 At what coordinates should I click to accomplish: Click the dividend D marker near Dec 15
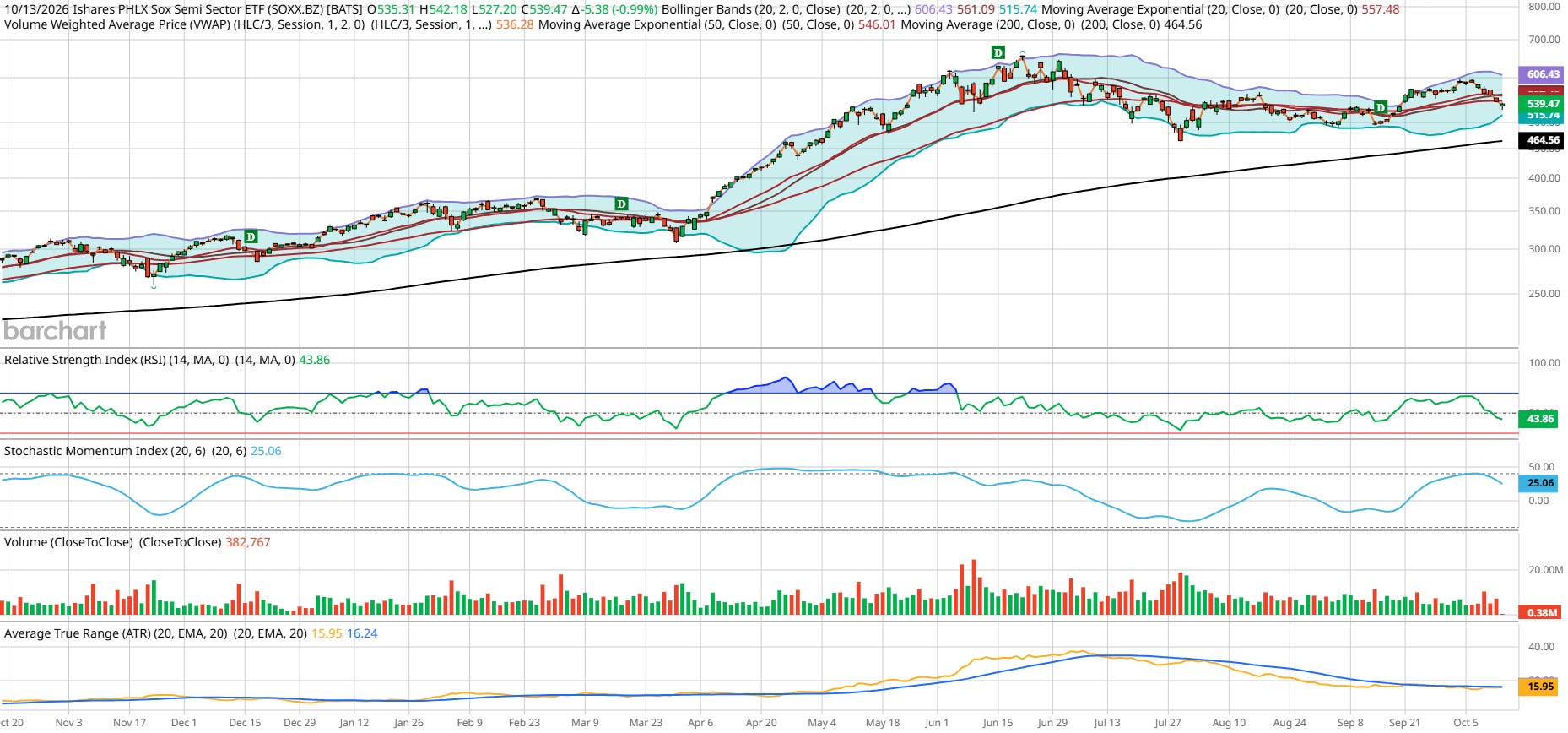coord(251,236)
